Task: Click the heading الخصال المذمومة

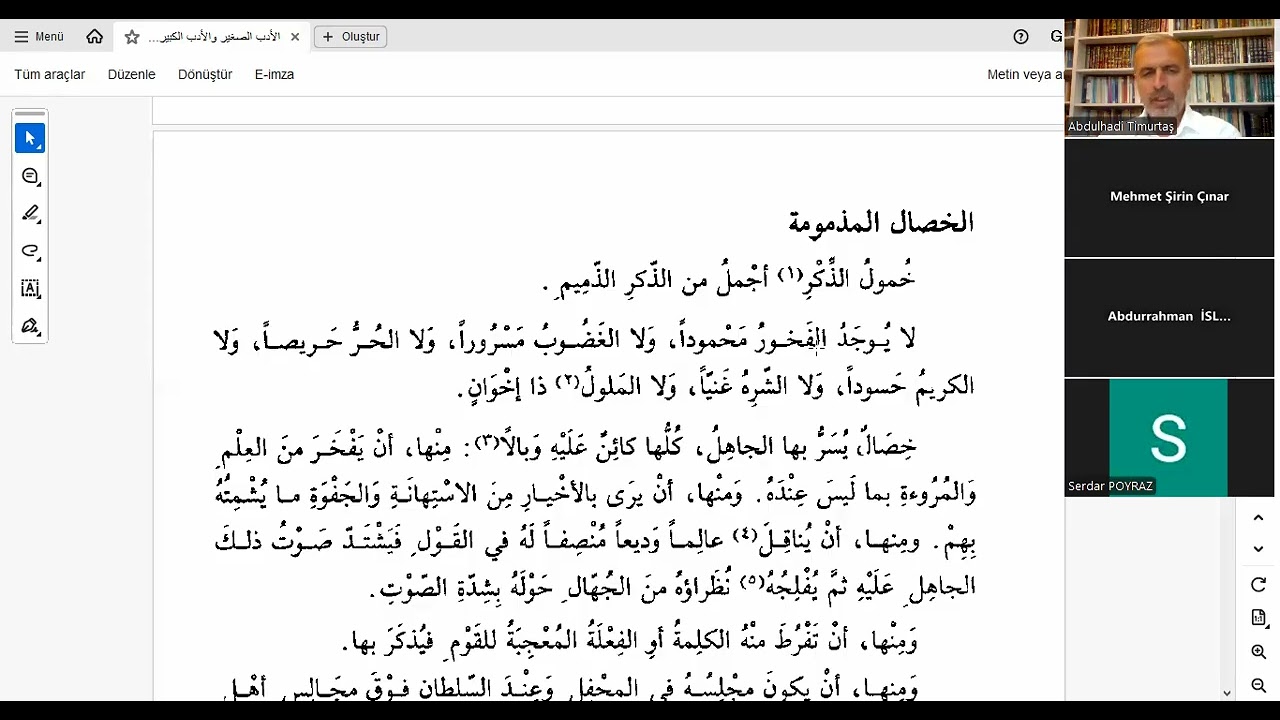Action: coord(881,222)
